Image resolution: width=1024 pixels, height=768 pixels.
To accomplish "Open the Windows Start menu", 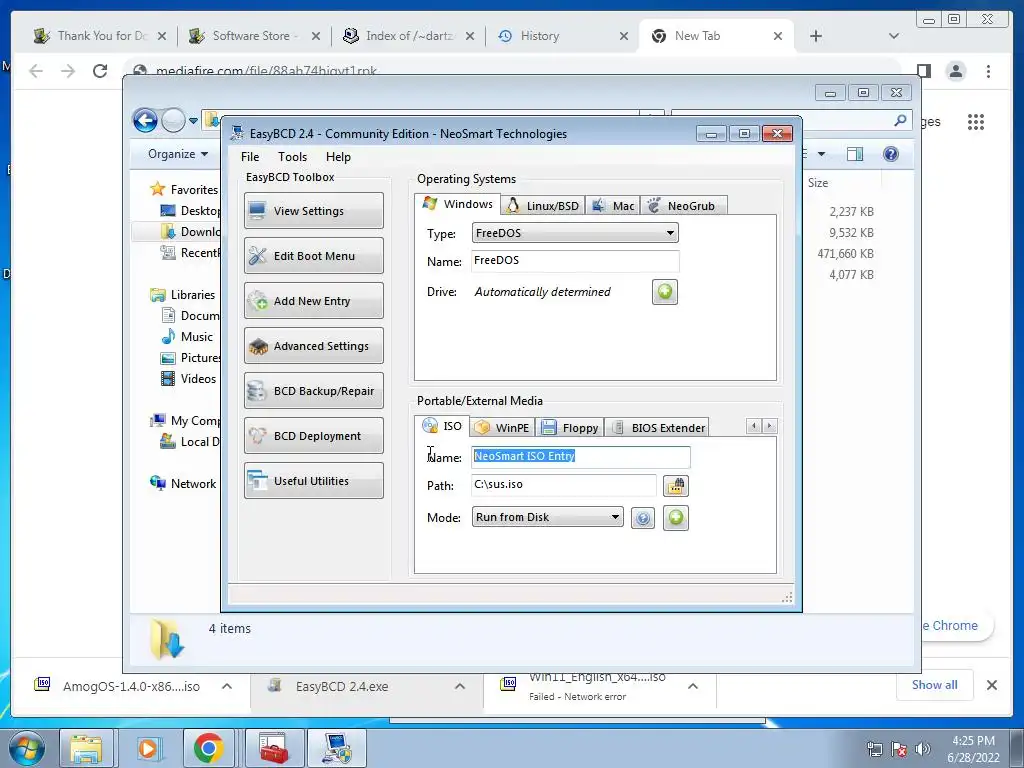I will click(27, 748).
